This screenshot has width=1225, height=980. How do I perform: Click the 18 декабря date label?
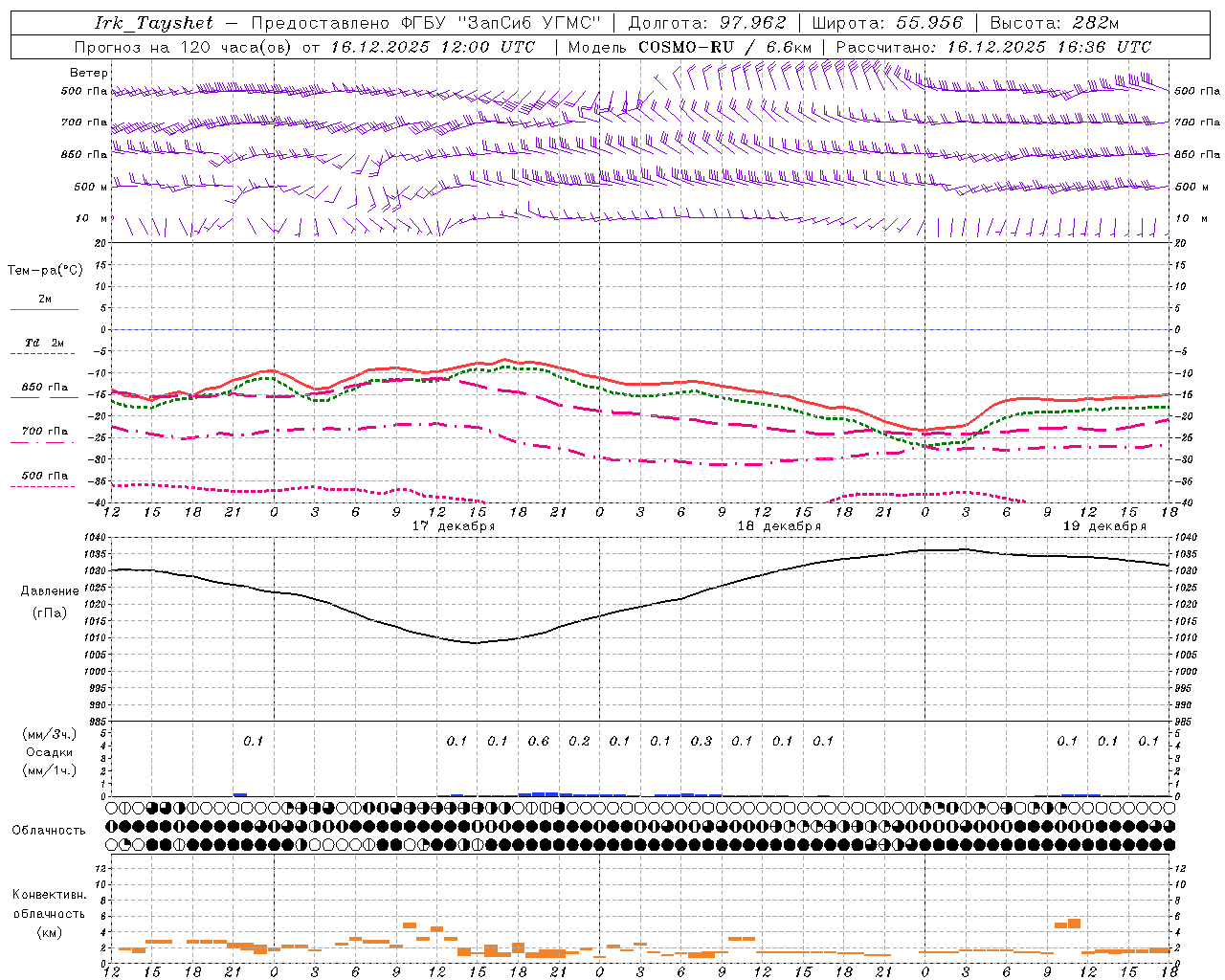(x=779, y=526)
